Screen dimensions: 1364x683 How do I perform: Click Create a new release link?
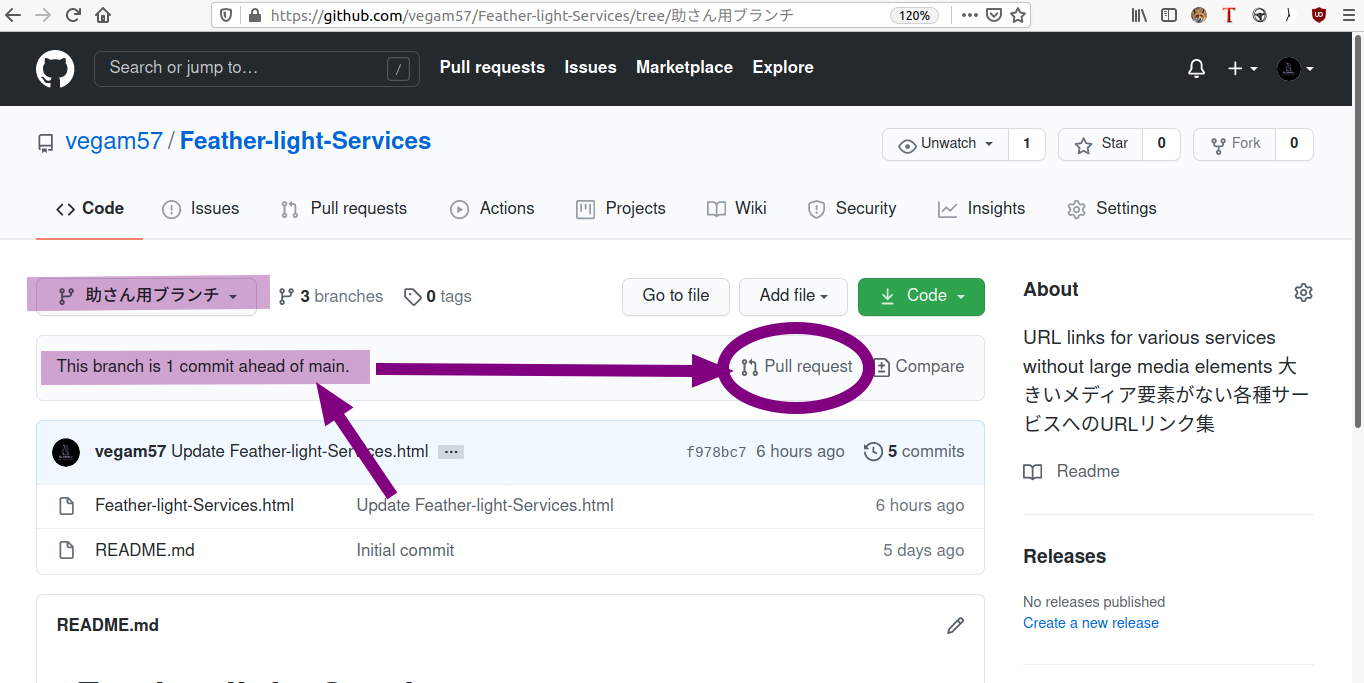(1090, 622)
